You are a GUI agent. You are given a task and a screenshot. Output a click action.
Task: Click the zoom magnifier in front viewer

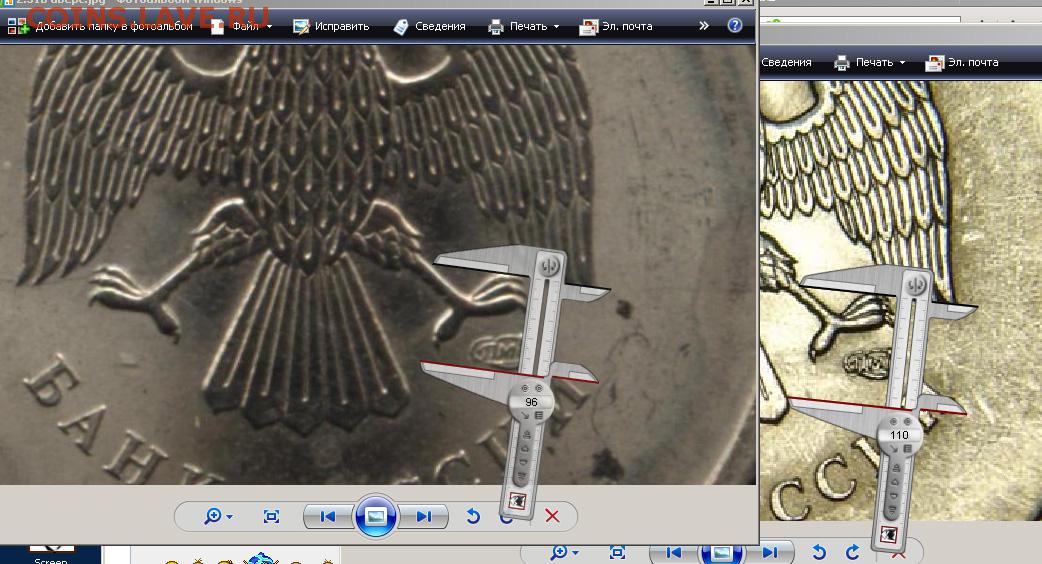[x=213, y=516]
